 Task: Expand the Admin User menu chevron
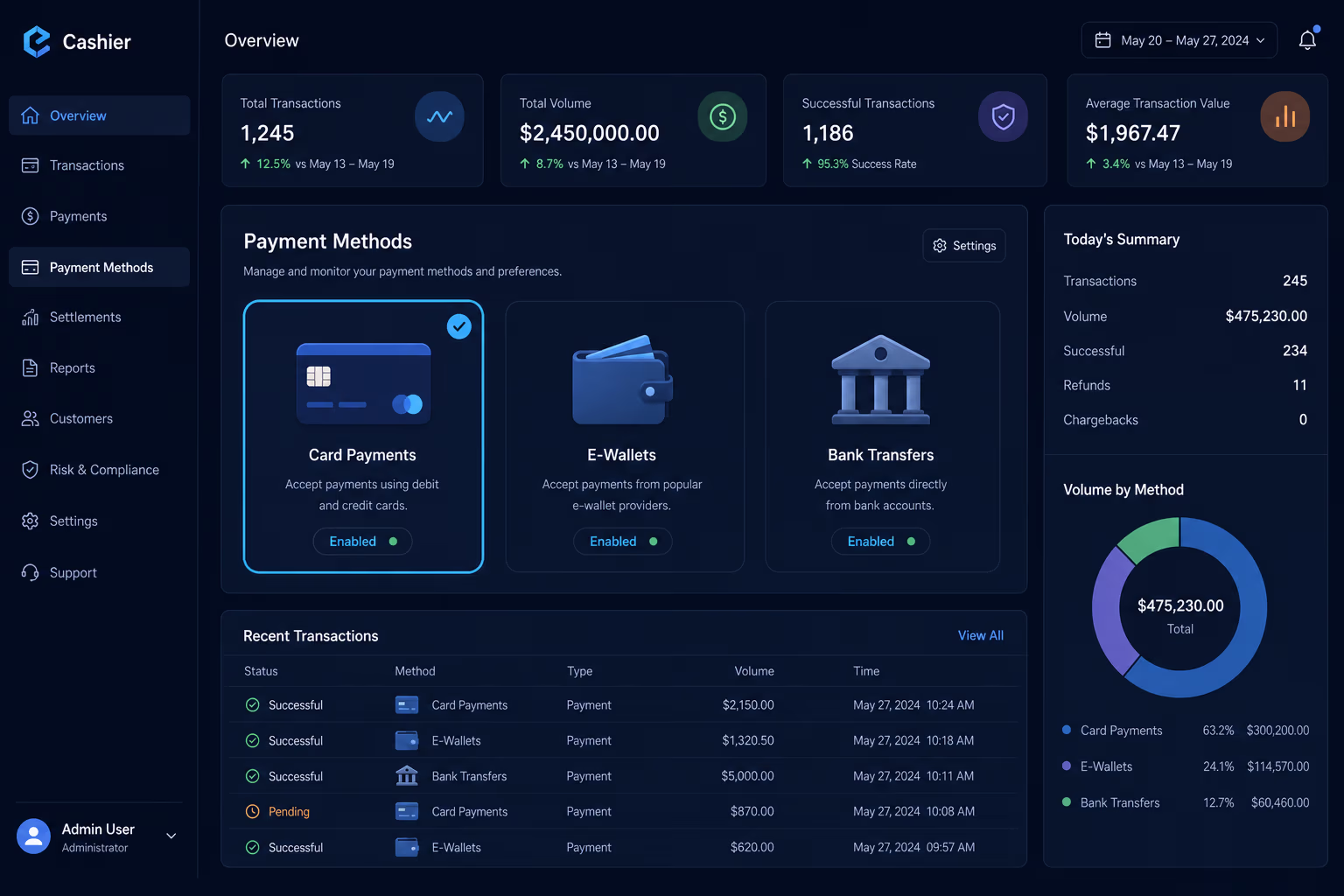[171, 836]
